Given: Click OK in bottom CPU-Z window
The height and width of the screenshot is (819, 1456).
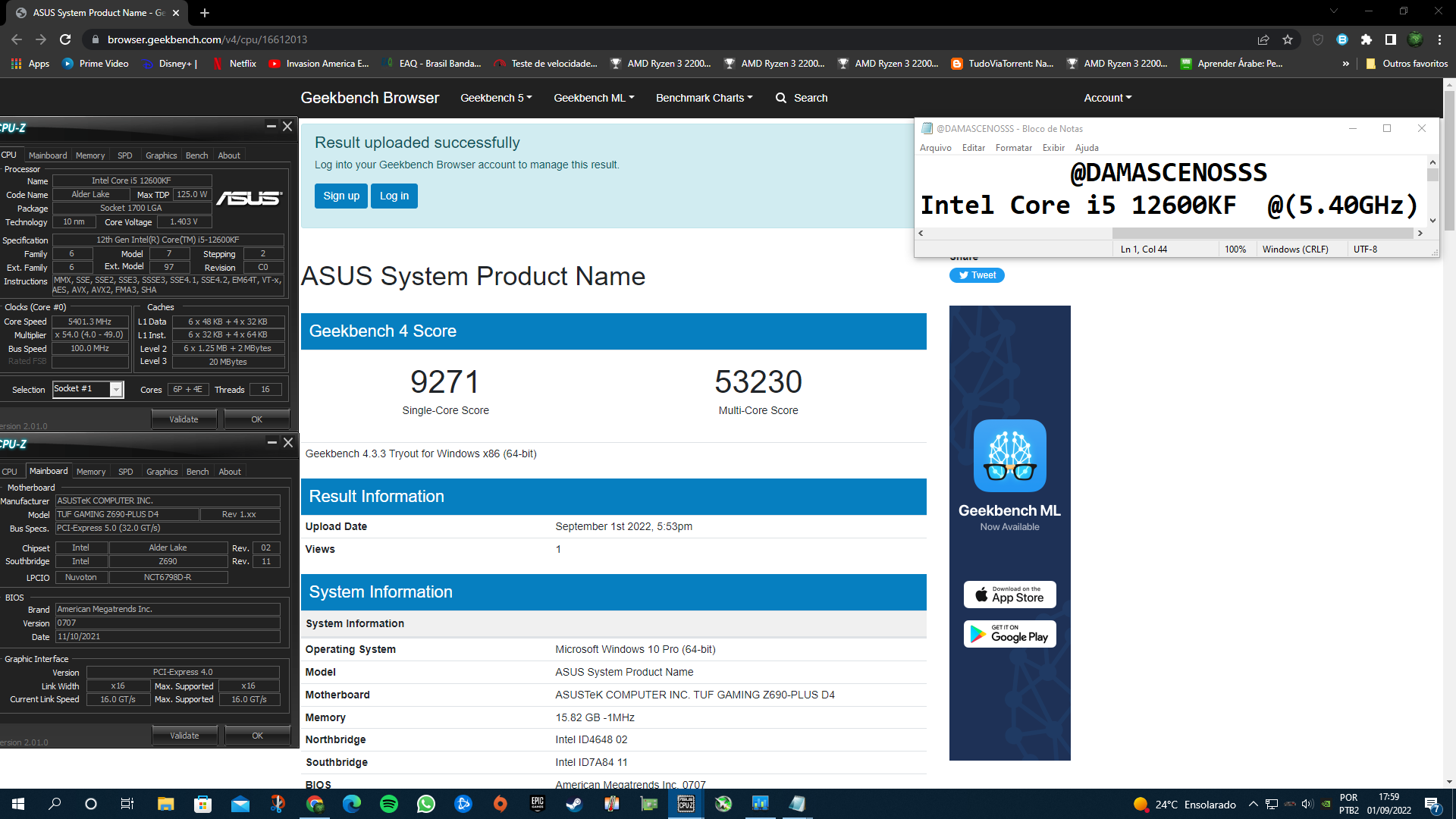Looking at the screenshot, I should click(258, 736).
